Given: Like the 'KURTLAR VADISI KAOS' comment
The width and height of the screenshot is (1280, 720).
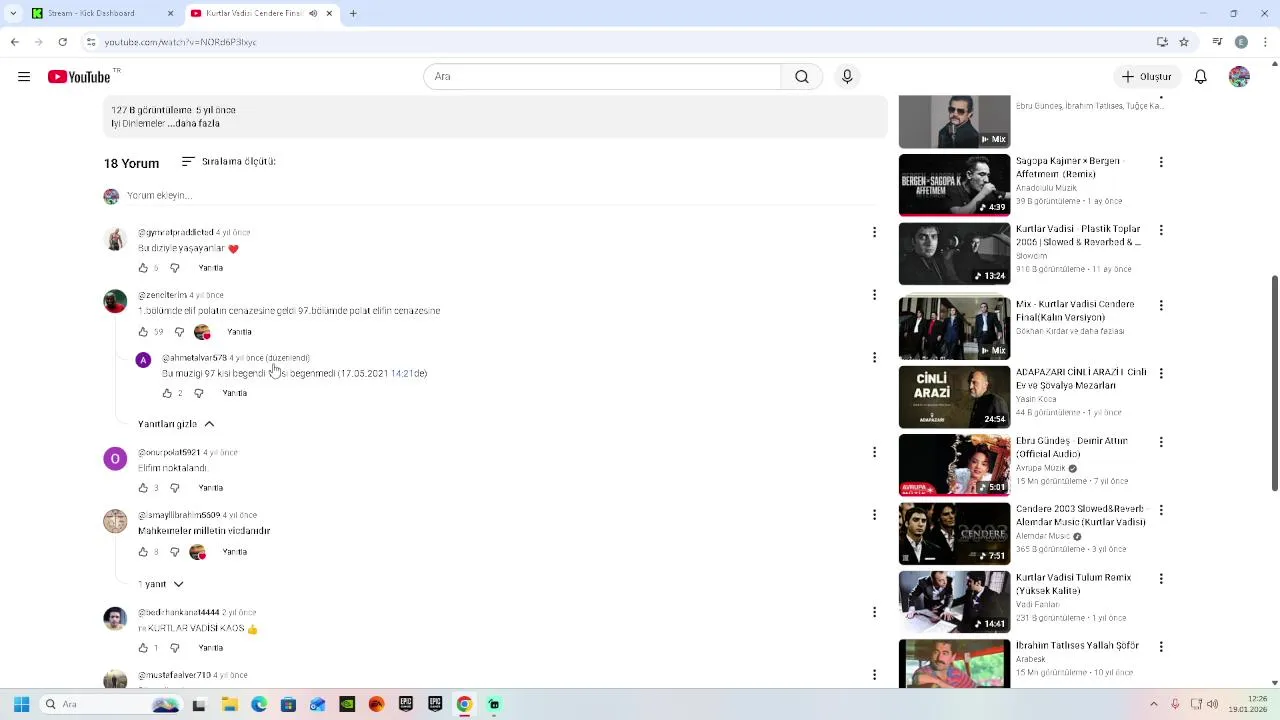Looking at the screenshot, I should click(143, 648).
